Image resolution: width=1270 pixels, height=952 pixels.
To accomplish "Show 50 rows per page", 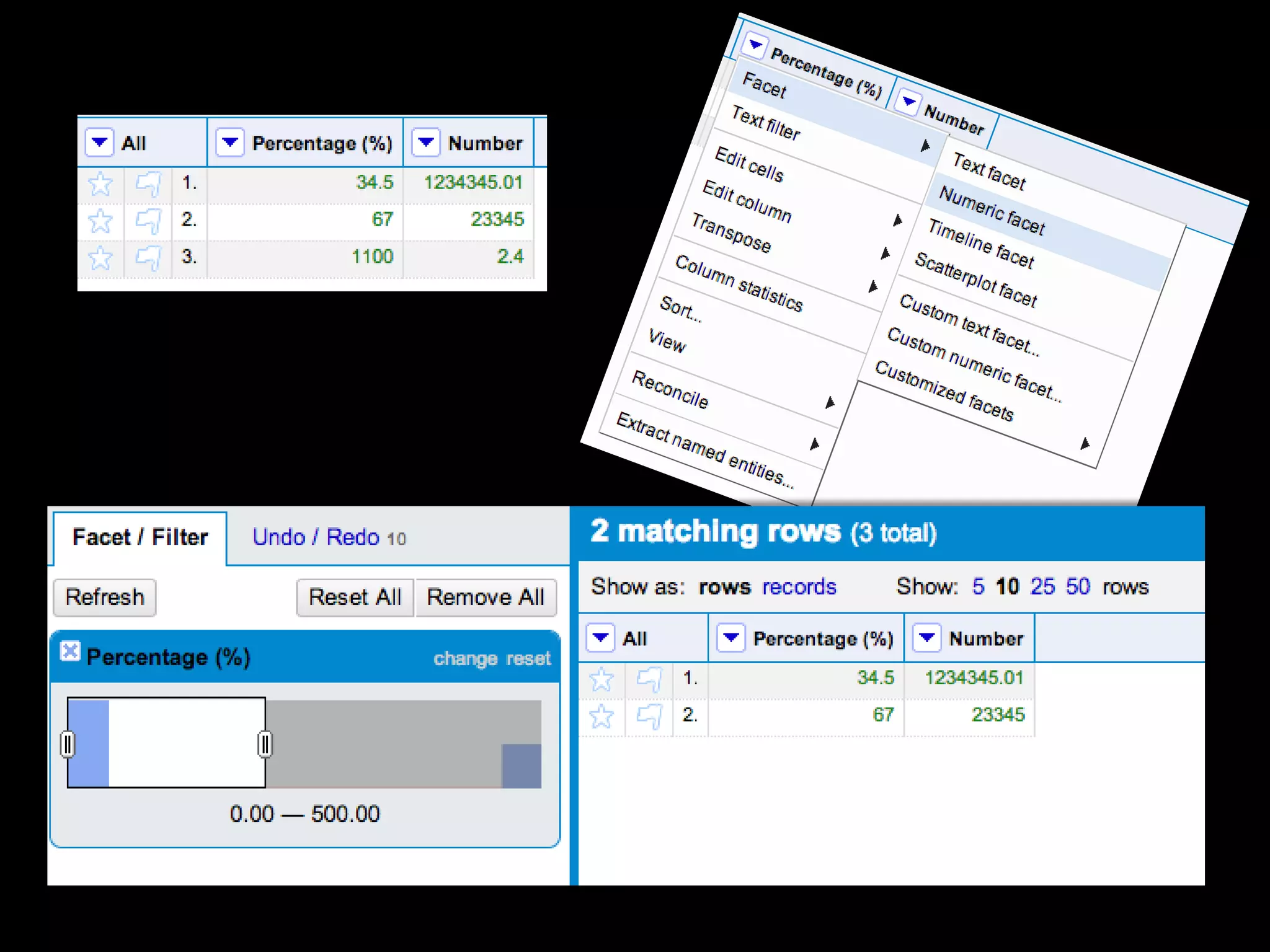I will coord(1078,586).
